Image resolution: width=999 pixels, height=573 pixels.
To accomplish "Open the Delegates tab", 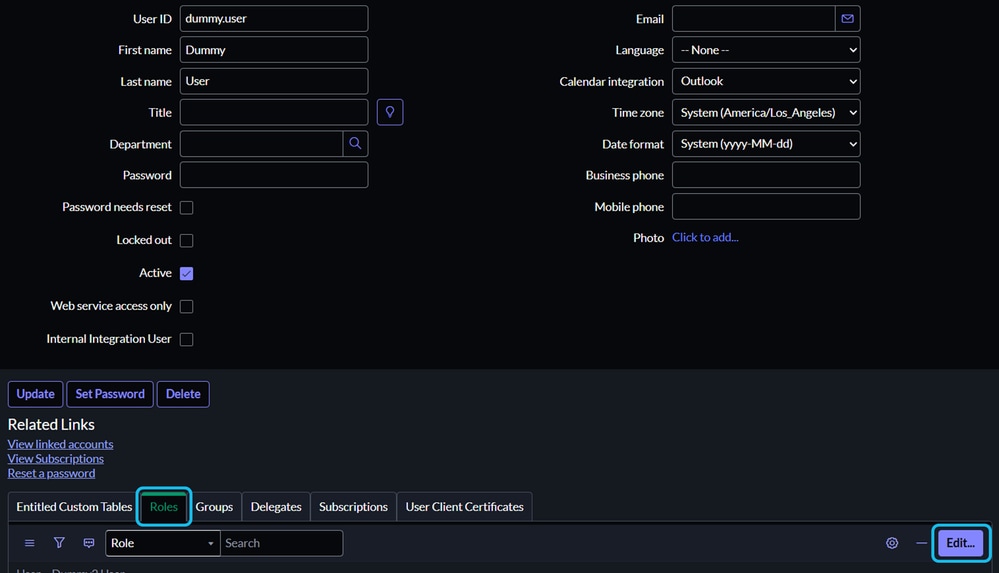I will point(276,507).
